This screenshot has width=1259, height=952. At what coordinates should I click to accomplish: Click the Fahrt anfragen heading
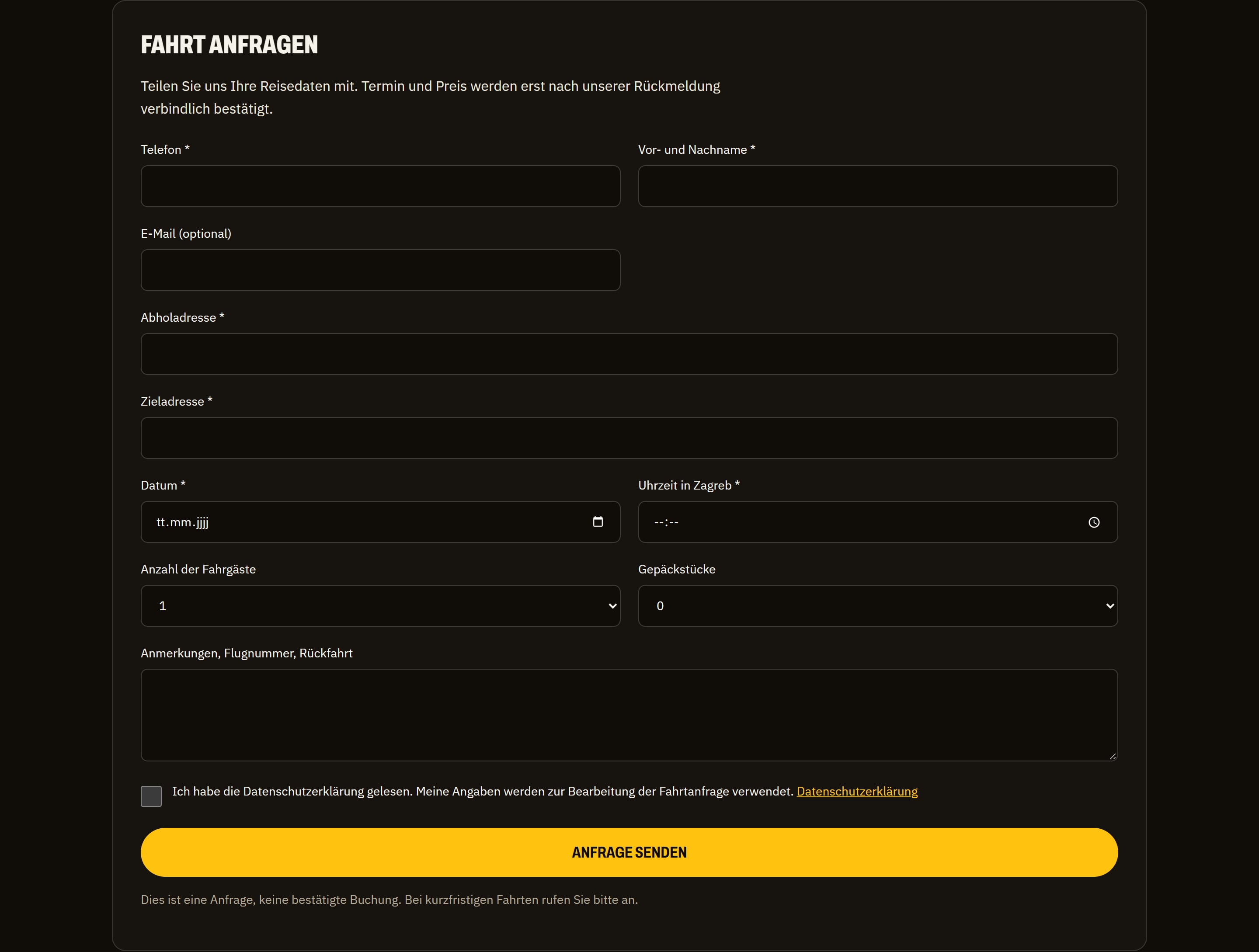pyautogui.click(x=230, y=45)
